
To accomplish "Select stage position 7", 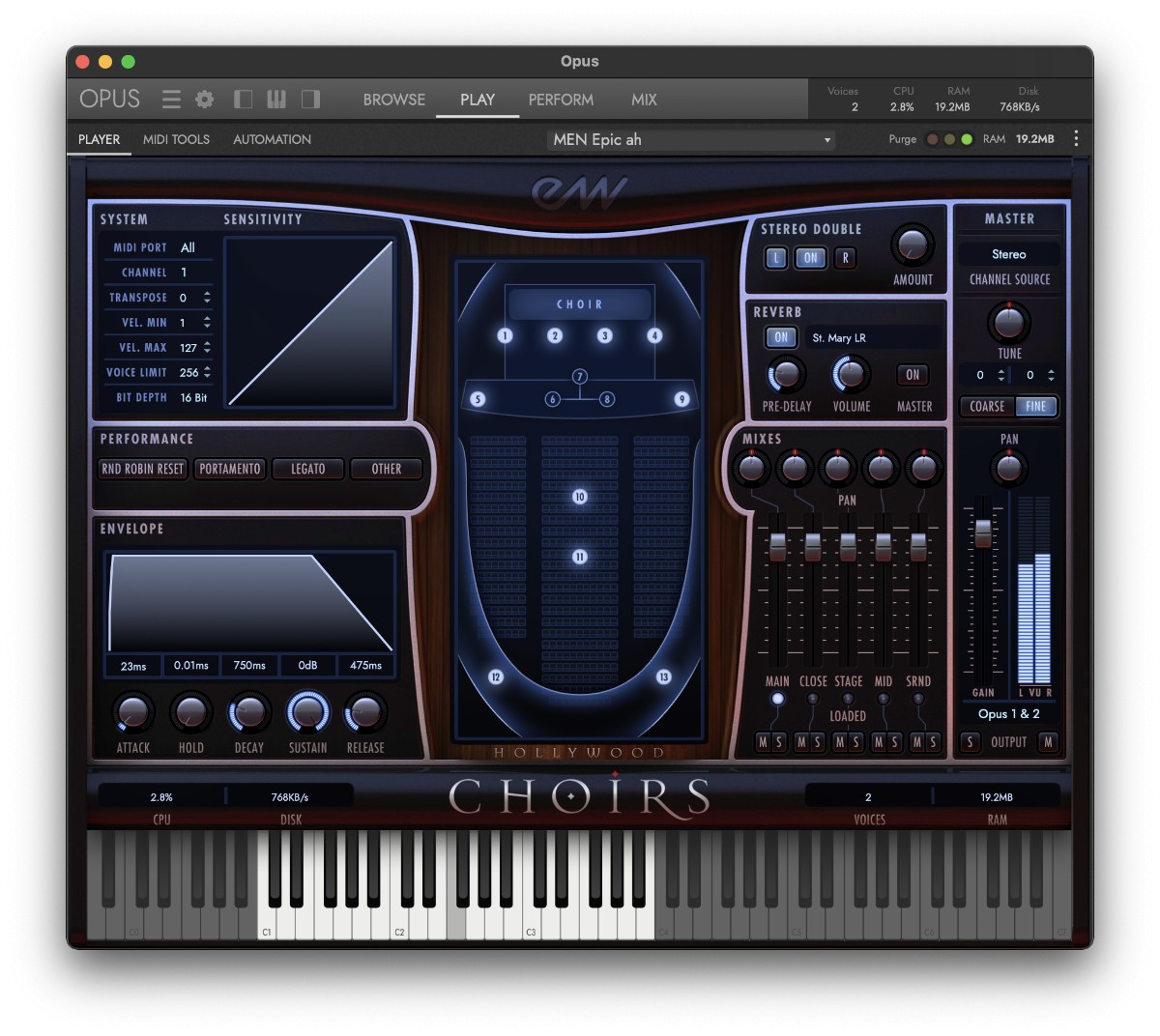I will coord(580,376).
